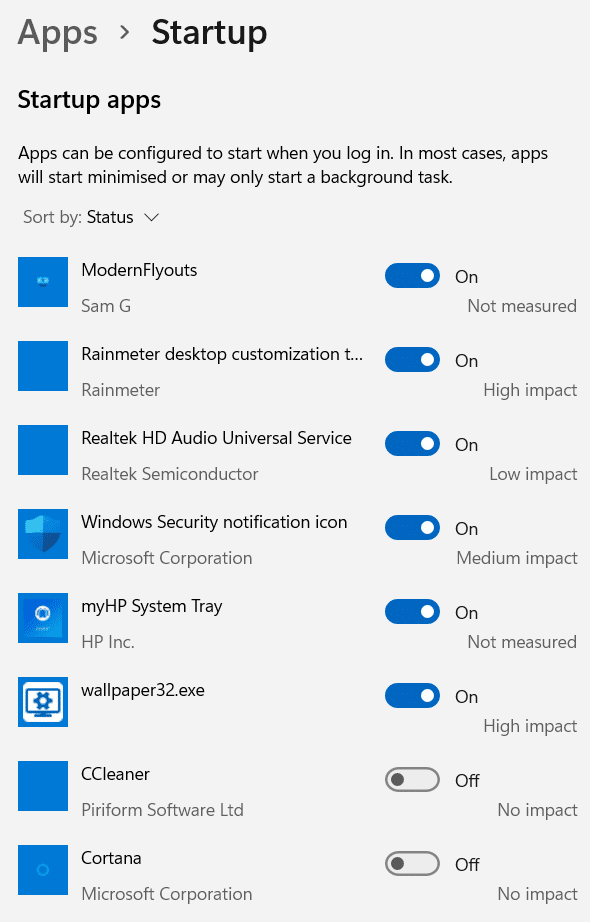This screenshot has width=590, height=922.
Task: Disable wallpaper32.exe startup toggle
Action: [412, 696]
